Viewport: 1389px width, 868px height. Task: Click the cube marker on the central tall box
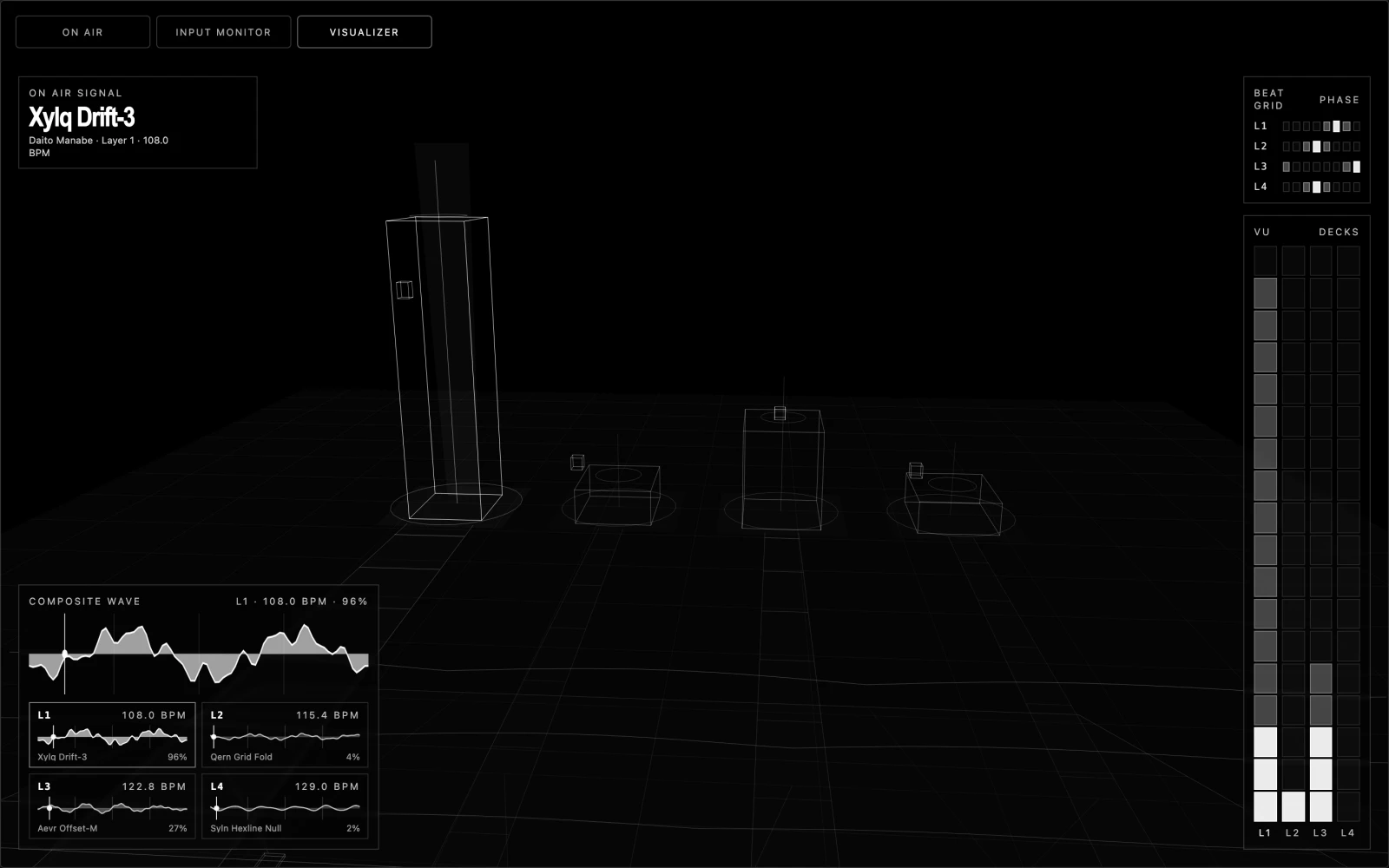[x=780, y=413]
